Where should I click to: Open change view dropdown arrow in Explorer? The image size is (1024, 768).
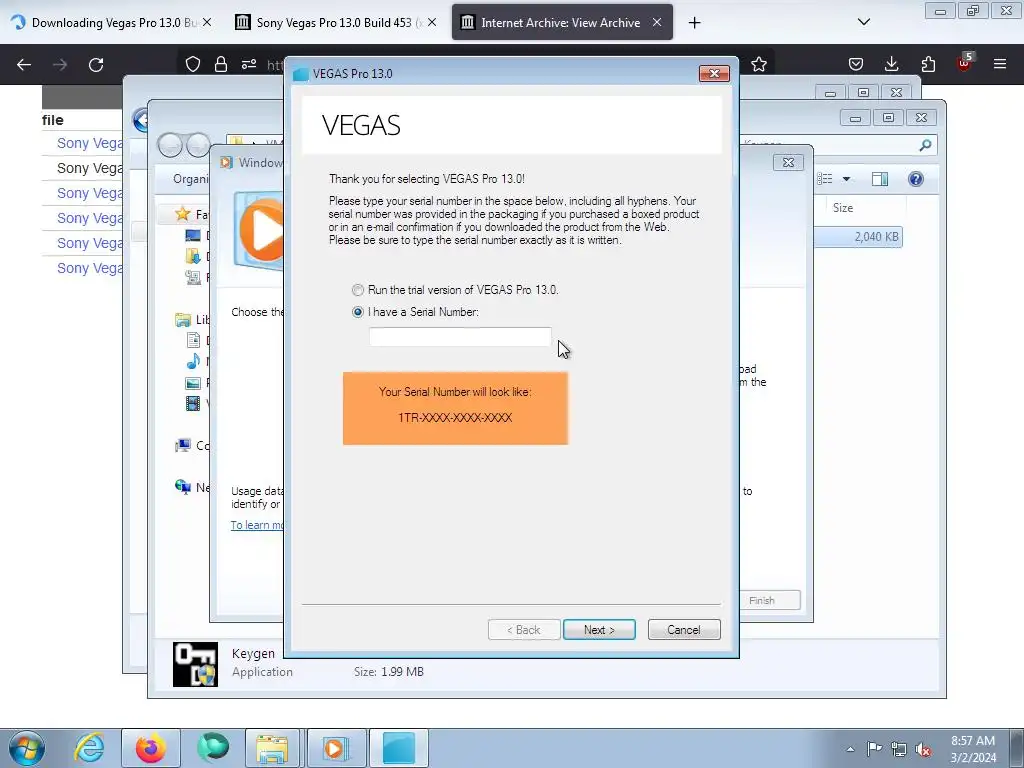(x=846, y=179)
